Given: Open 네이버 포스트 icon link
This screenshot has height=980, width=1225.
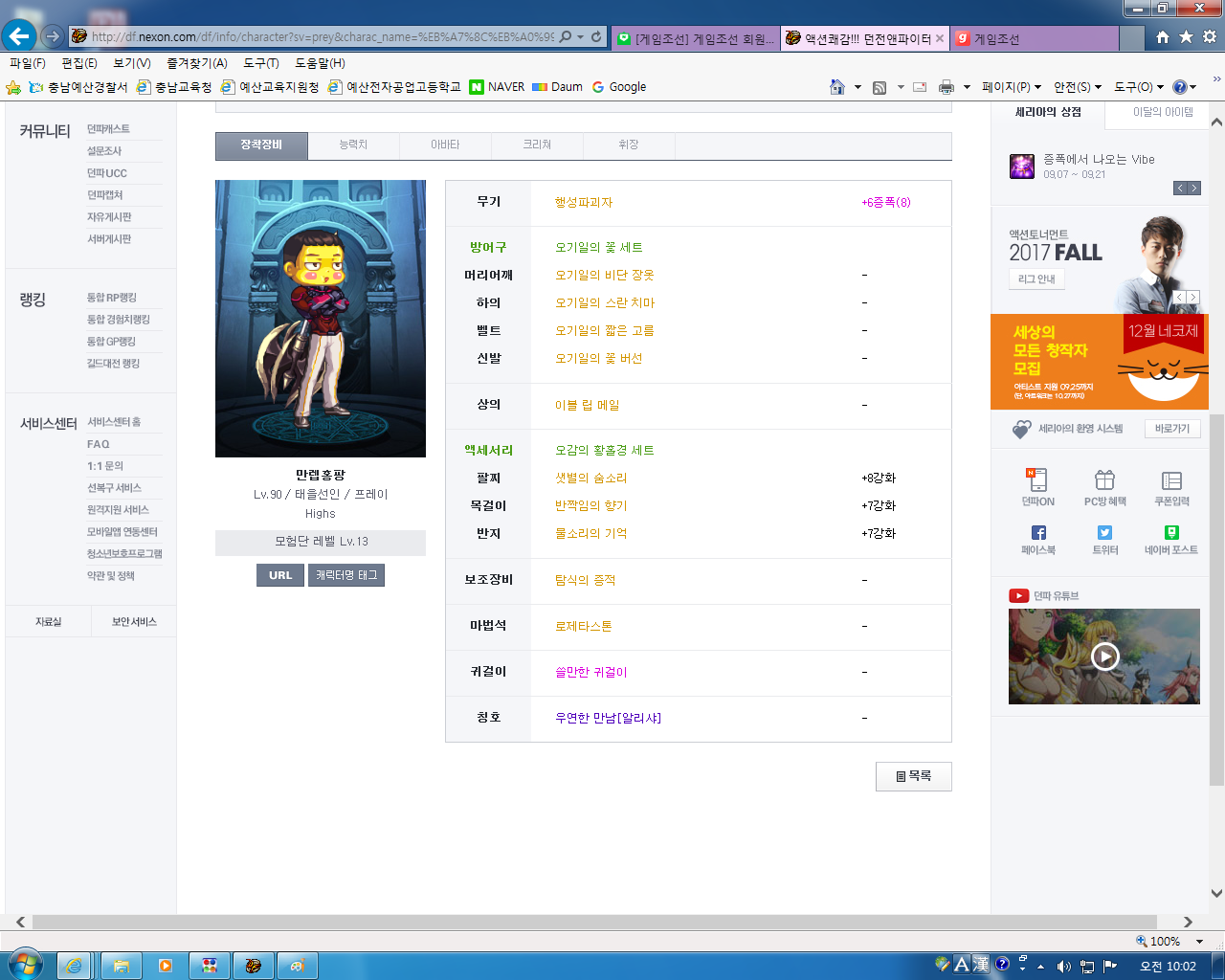Looking at the screenshot, I should [x=1171, y=540].
